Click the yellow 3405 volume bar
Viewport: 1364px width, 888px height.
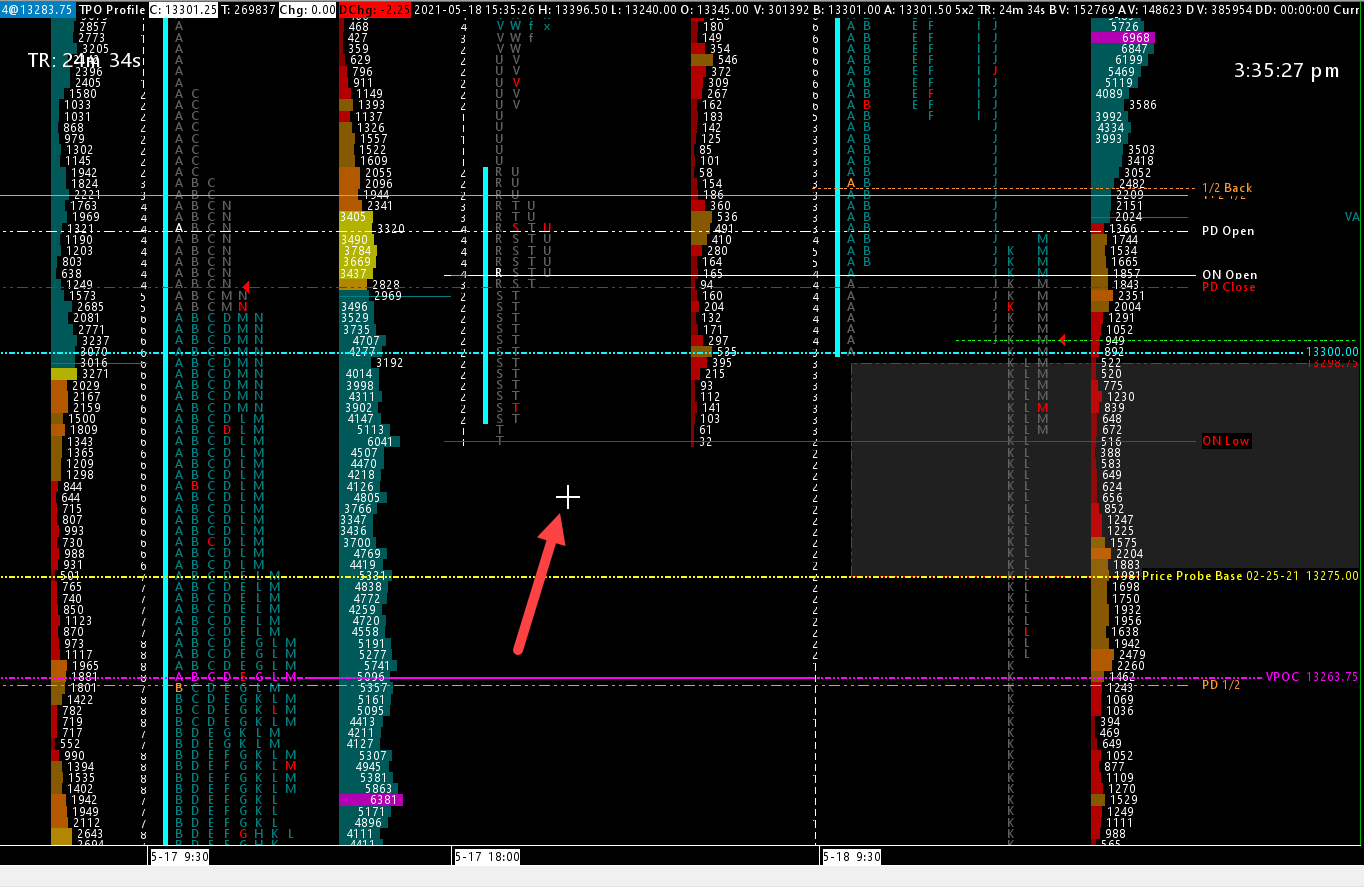click(x=355, y=216)
